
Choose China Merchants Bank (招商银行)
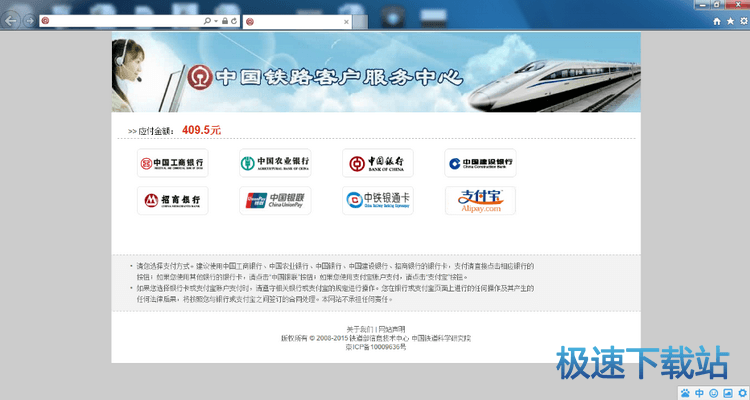point(172,200)
